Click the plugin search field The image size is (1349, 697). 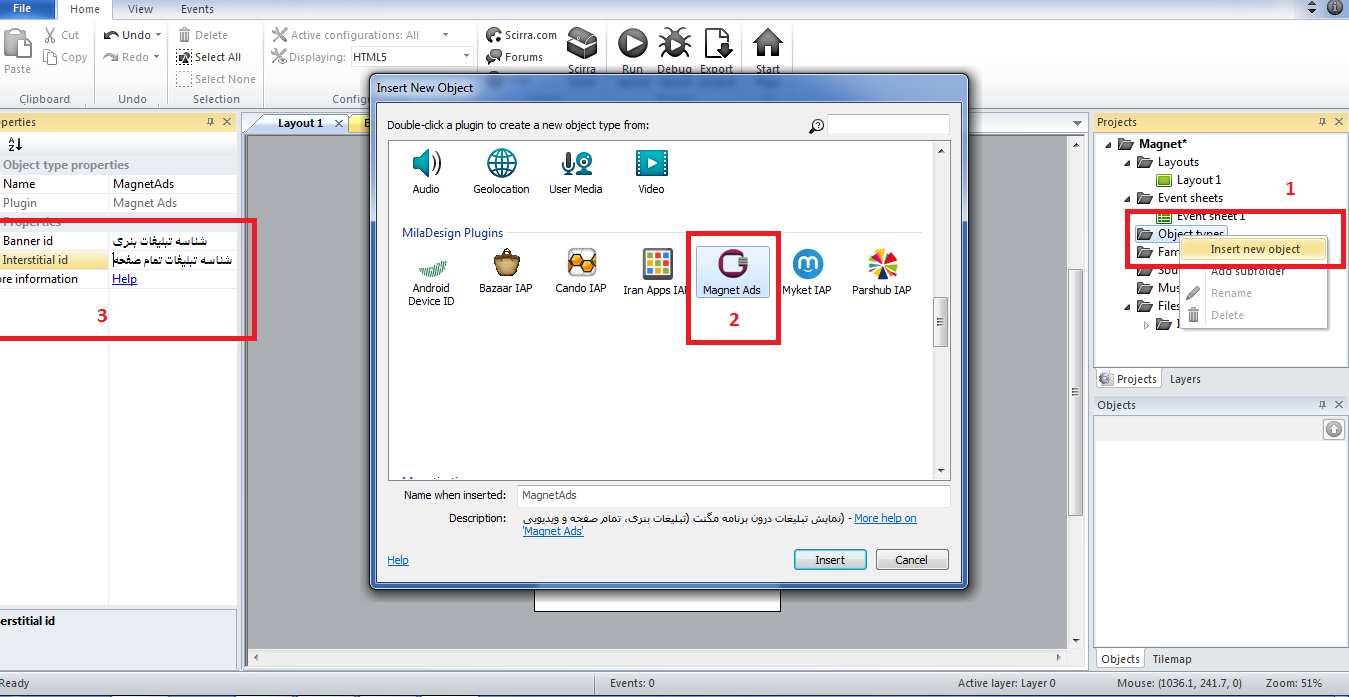[888, 125]
